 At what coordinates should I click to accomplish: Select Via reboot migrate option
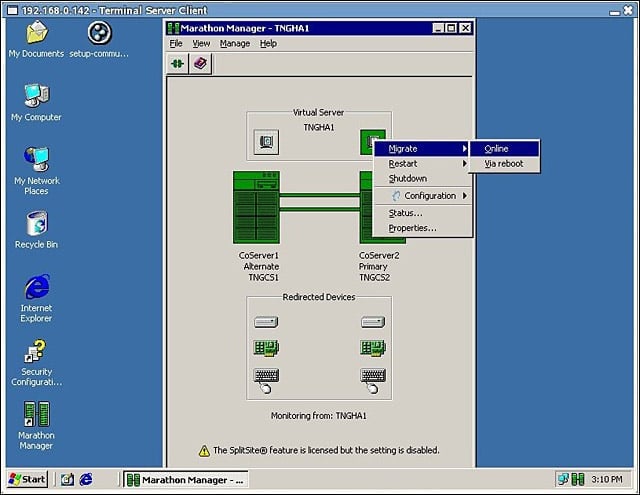(504, 164)
